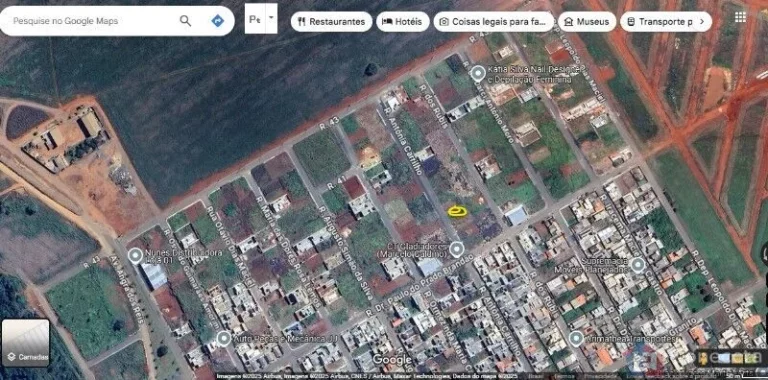Select the Auto Peças e Mecânica JJ pin
Screen dimensions: 768x380
pos(224,338)
